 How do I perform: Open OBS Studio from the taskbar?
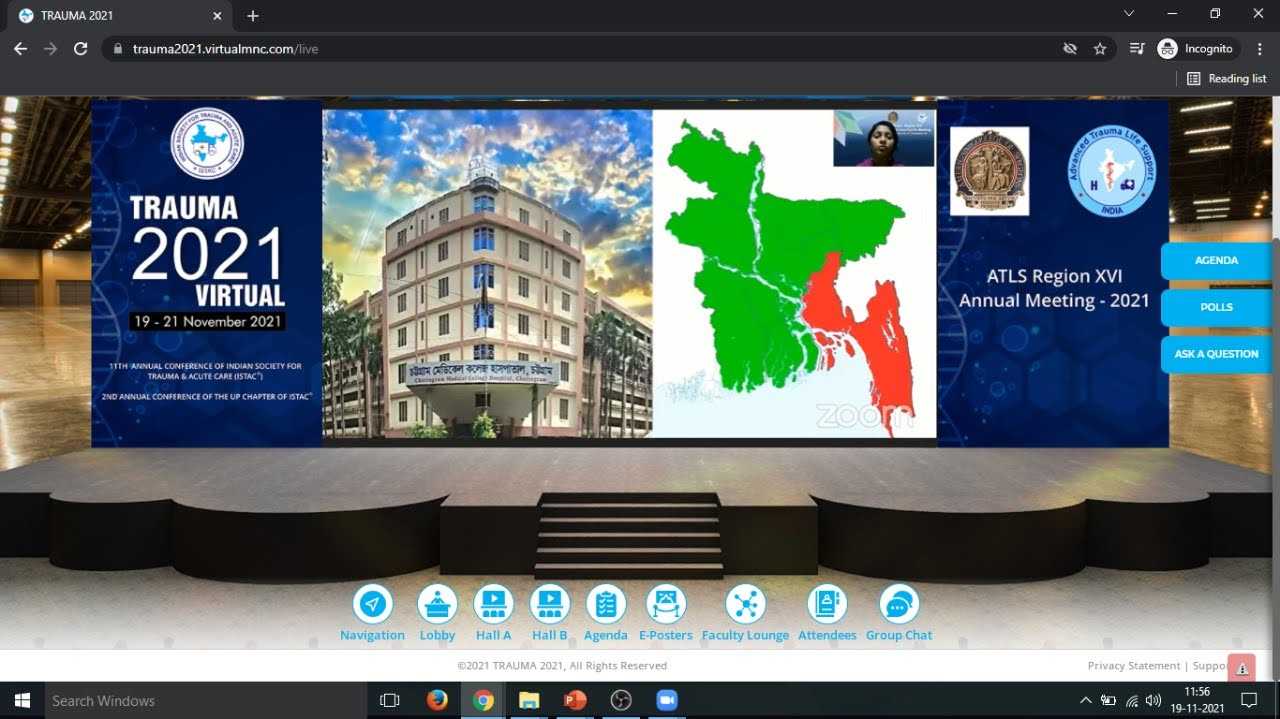pos(621,701)
